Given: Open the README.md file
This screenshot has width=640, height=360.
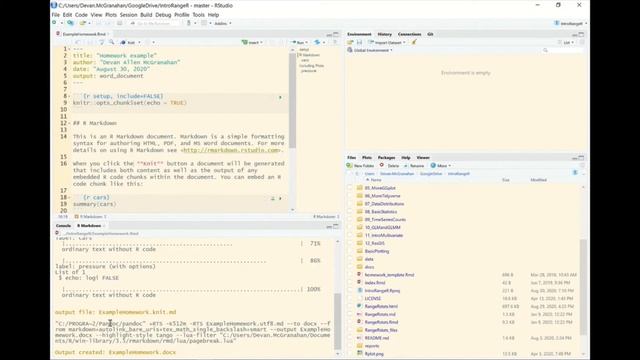Looking at the screenshot, I should [377, 338].
